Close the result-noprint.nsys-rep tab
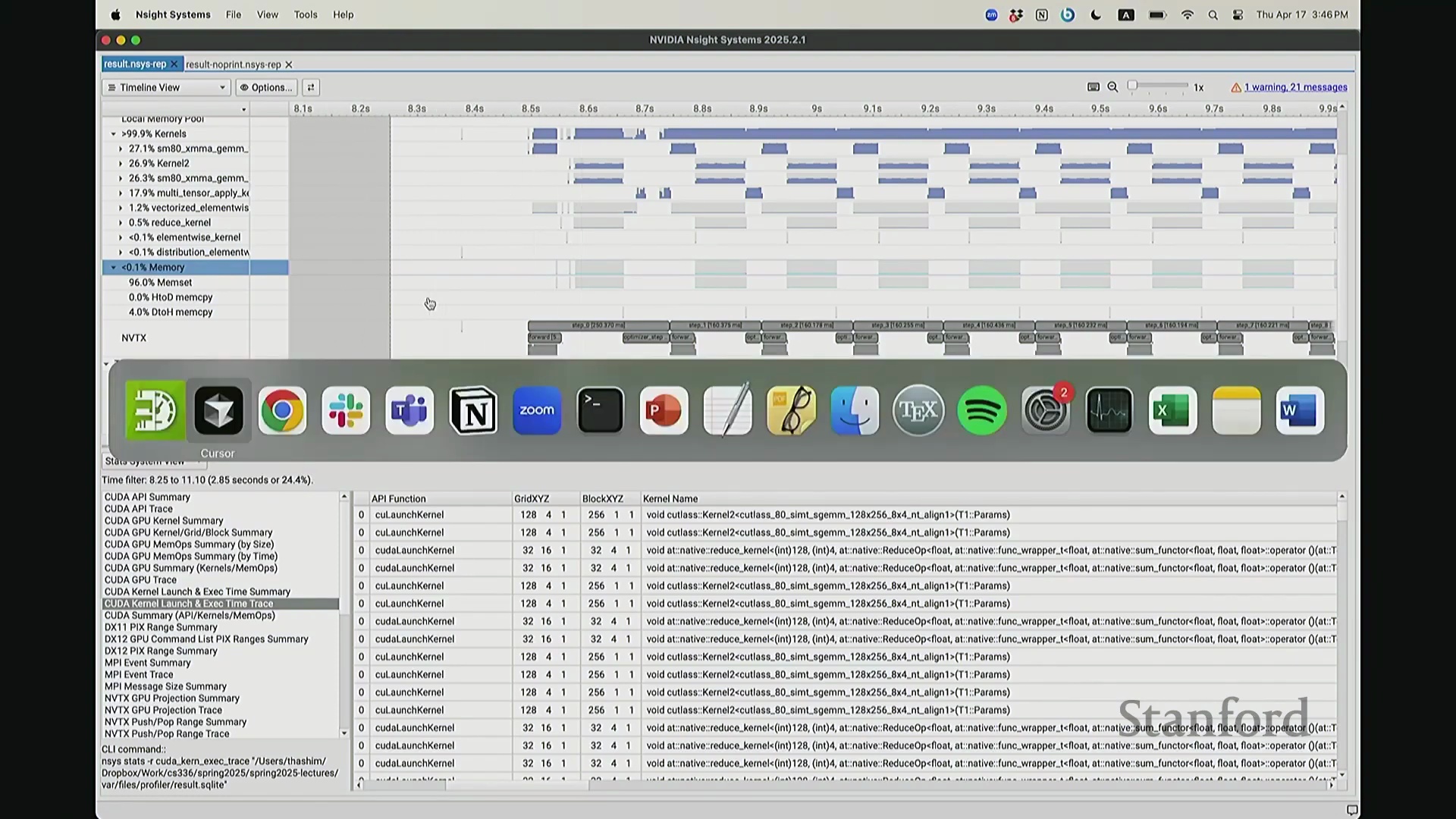1456x819 pixels. (289, 64)
